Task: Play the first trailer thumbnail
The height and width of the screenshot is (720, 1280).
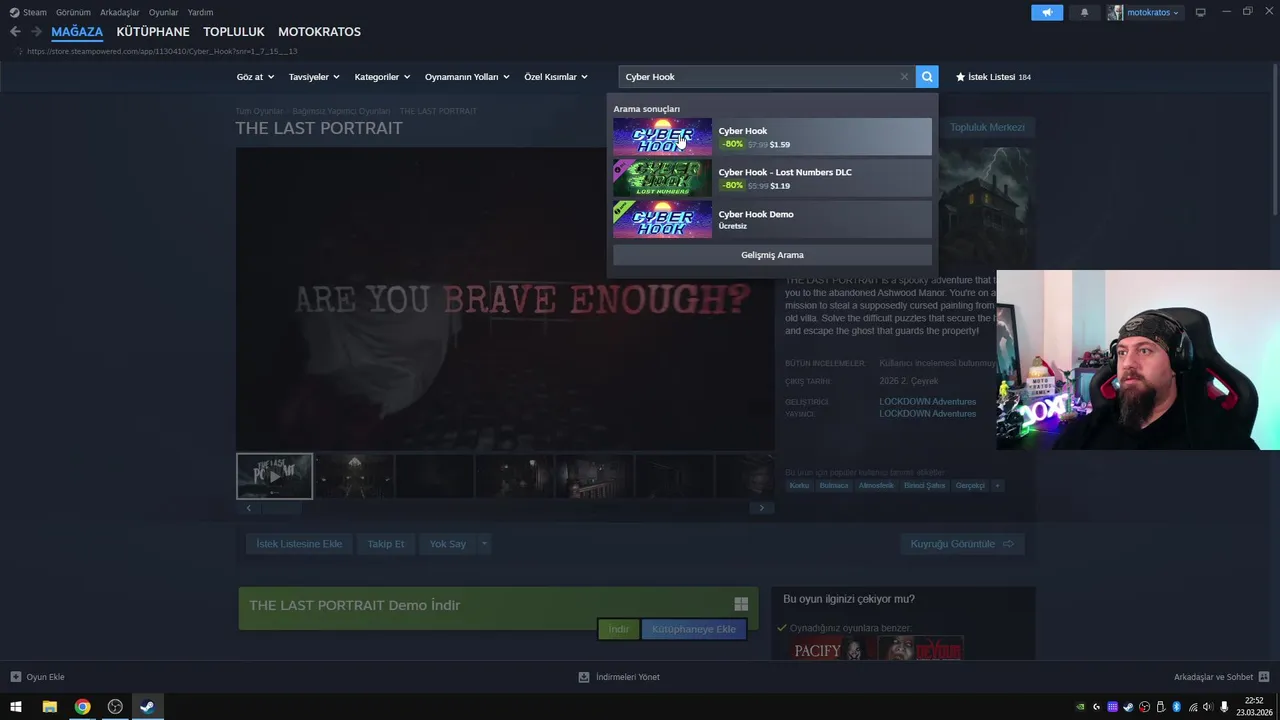Action: [x=274, y=476]
